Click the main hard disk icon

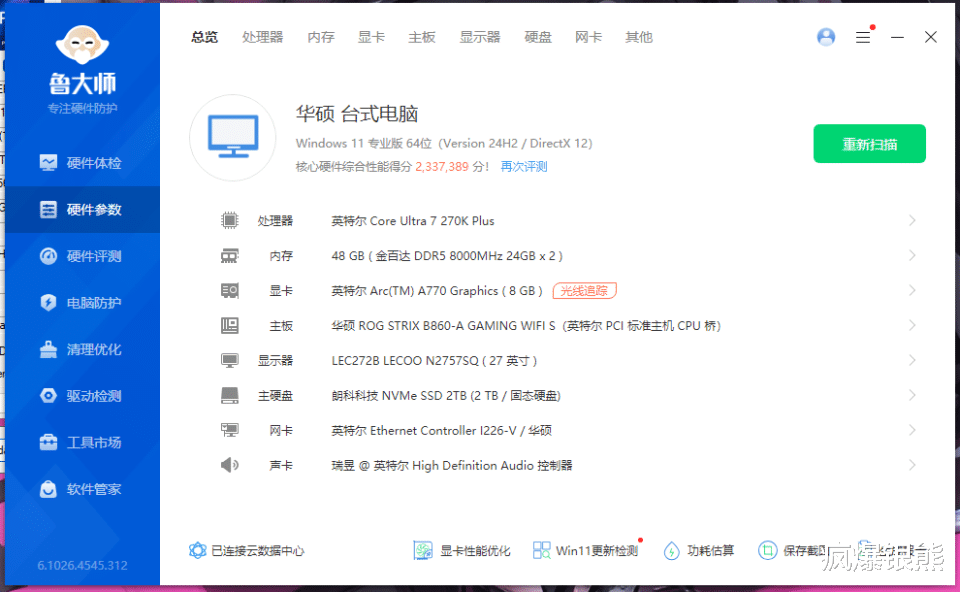click(x=230, y=395)
